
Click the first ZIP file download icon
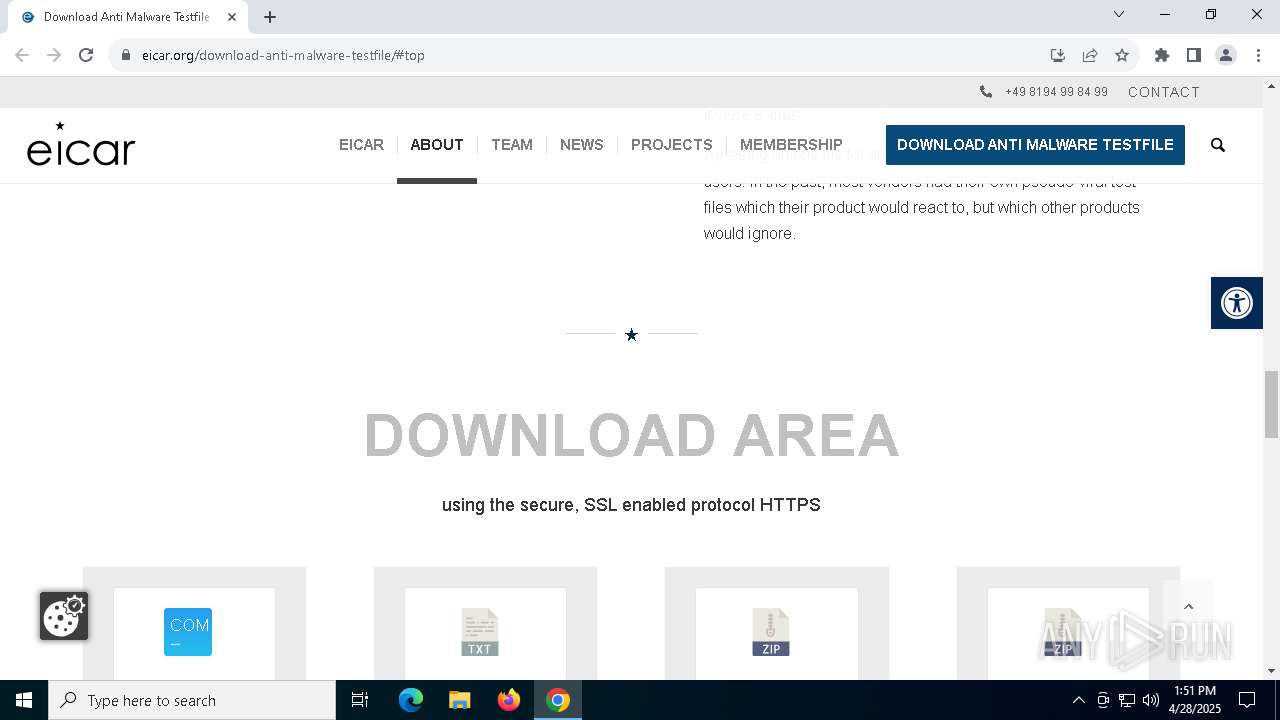771,632
